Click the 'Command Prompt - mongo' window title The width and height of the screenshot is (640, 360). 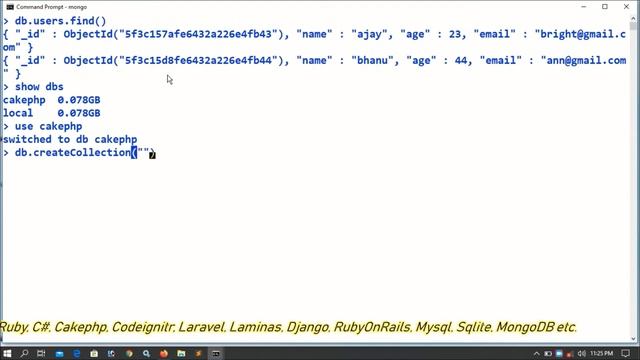(x=51, y=7)
